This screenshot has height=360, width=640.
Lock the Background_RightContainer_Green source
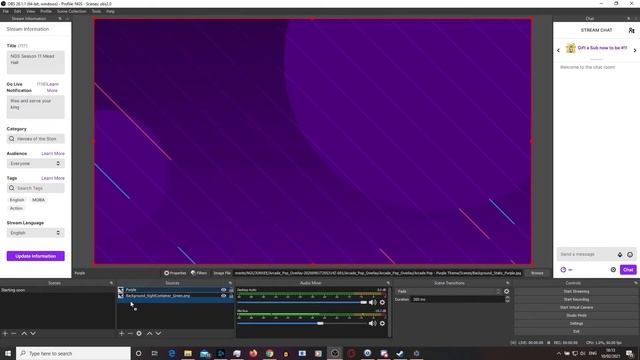231,296
